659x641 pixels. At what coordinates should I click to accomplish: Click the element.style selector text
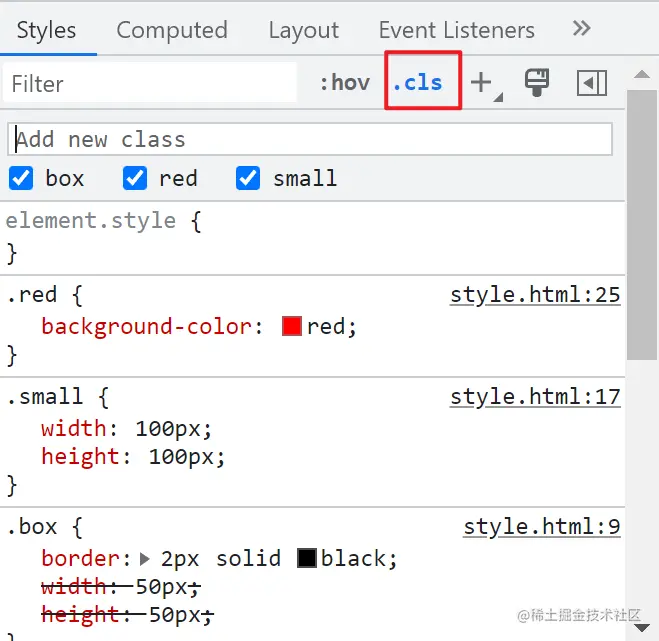tap(90, 221)
